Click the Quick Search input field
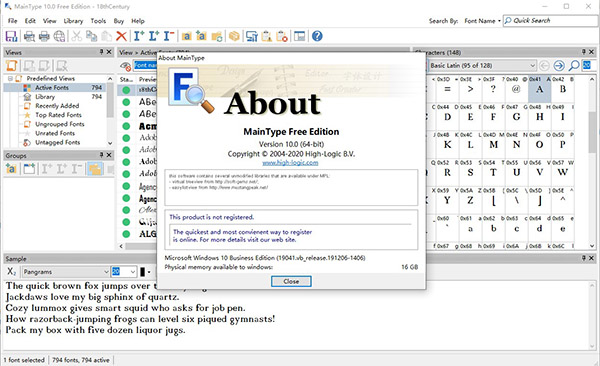The image size is (600, 366). pos(550,21)
